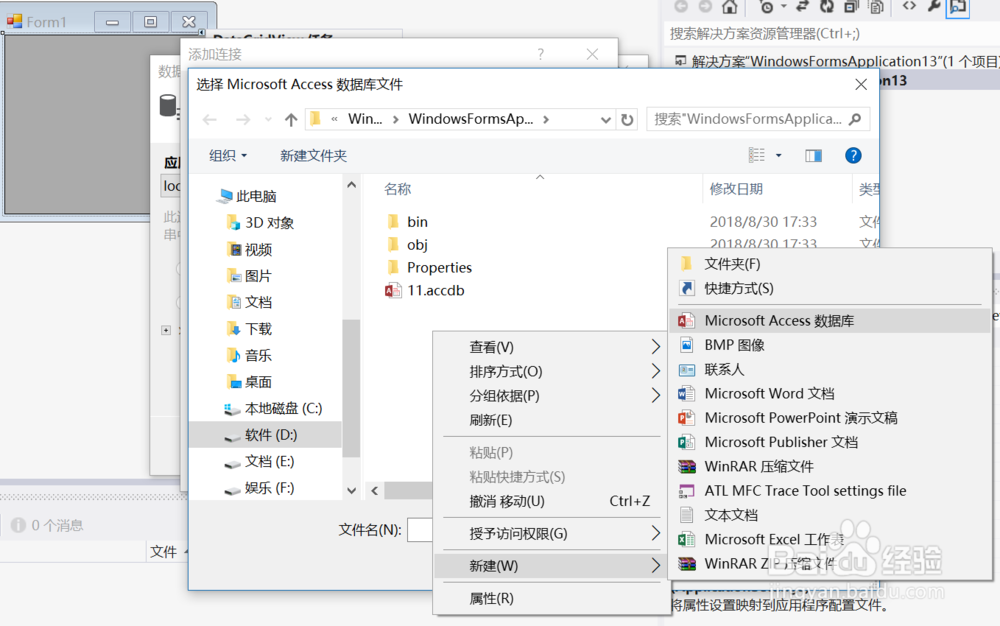The height and width of the screenshot is (626, 1000).
Task: Create a new 快捷方式(S)
Action: 830,288
